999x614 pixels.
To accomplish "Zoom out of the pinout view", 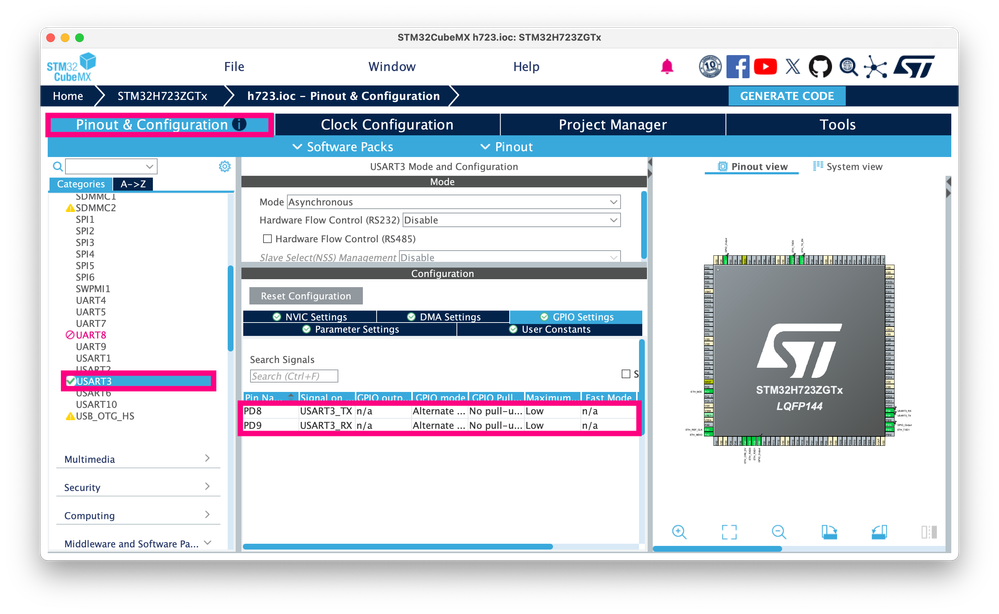I will point(779,532).
